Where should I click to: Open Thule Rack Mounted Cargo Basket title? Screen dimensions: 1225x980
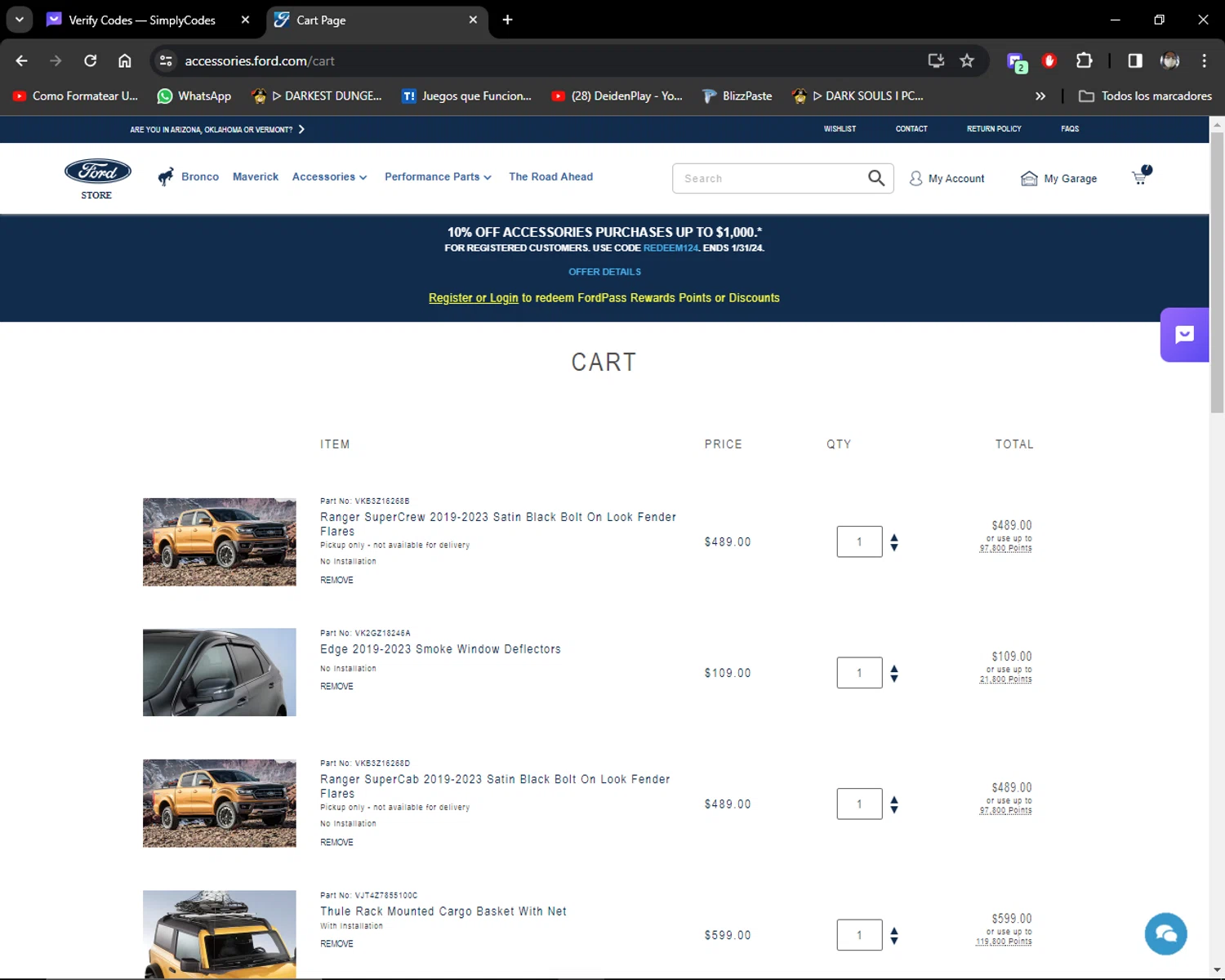443,911
